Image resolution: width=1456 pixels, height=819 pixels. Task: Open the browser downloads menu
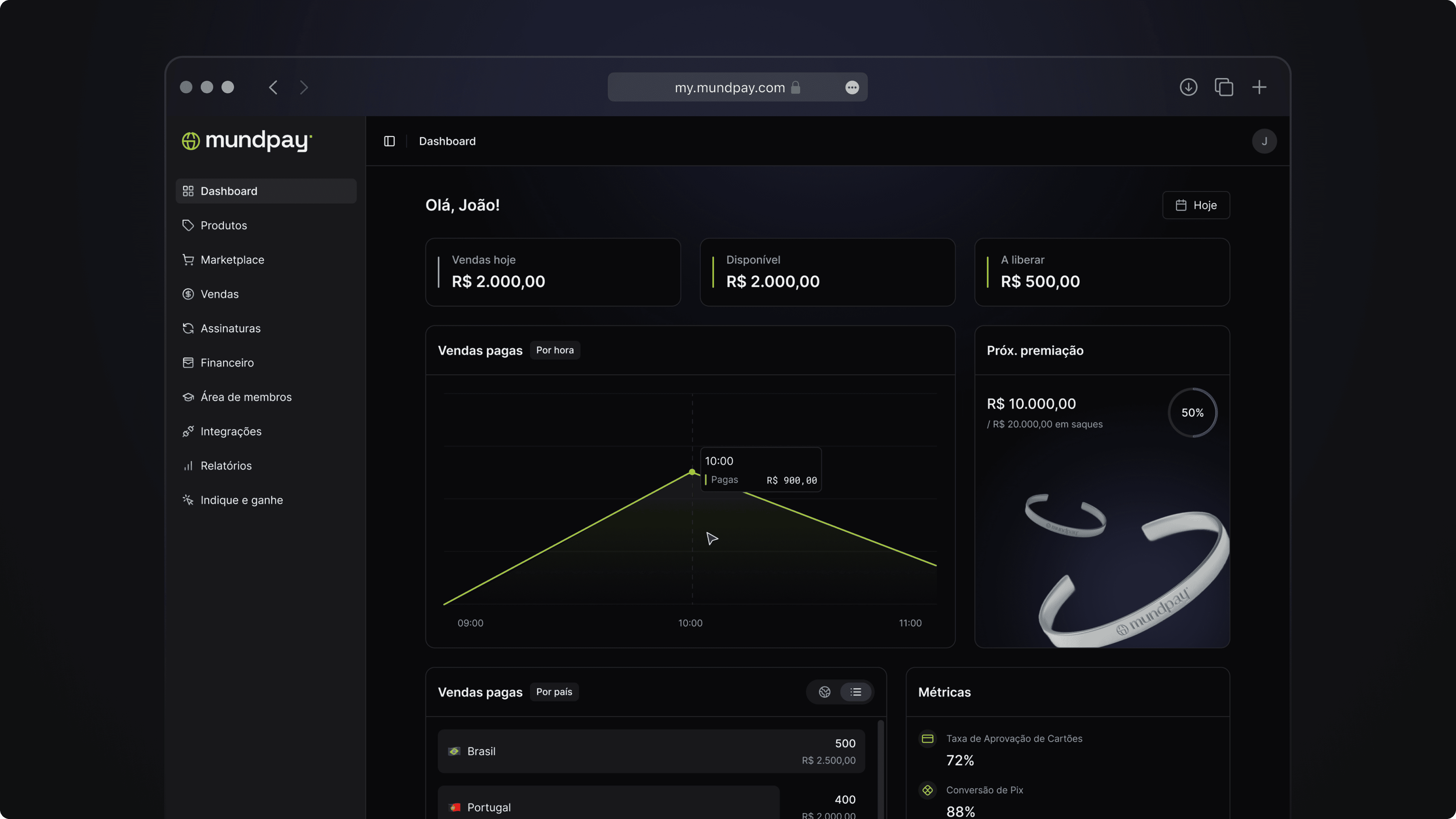coord(1188,87)
